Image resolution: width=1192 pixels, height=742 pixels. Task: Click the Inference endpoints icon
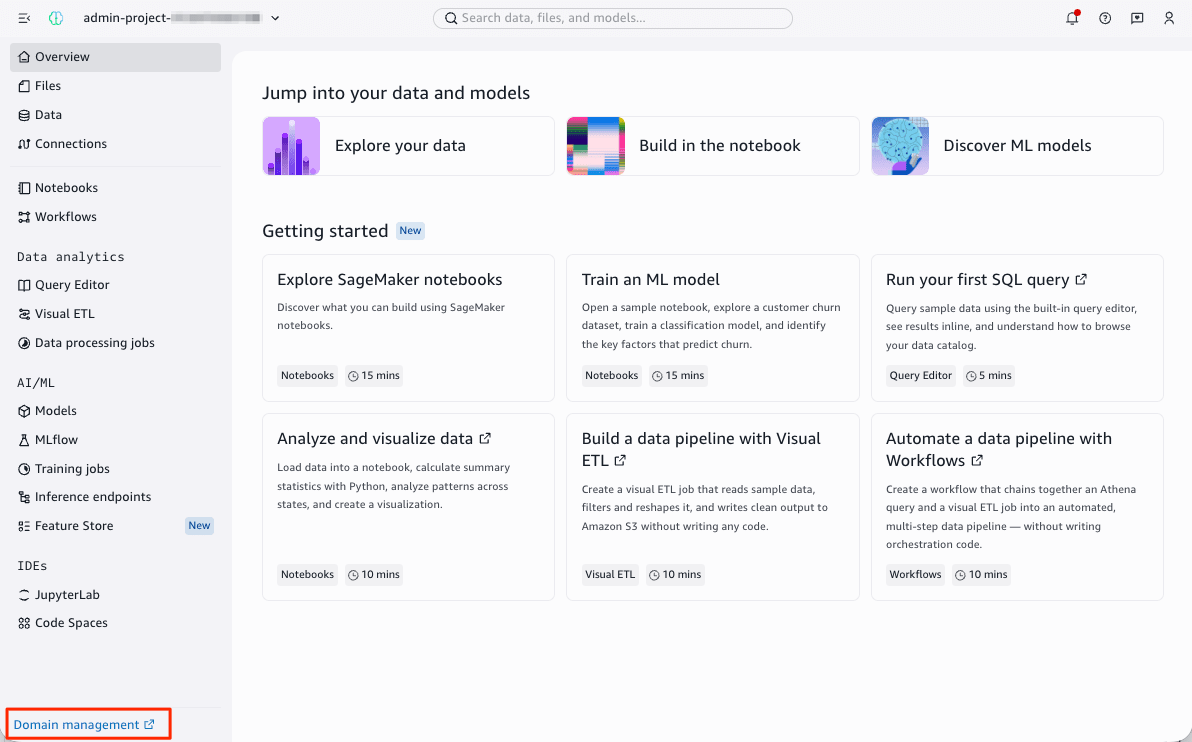click(24, 496)
